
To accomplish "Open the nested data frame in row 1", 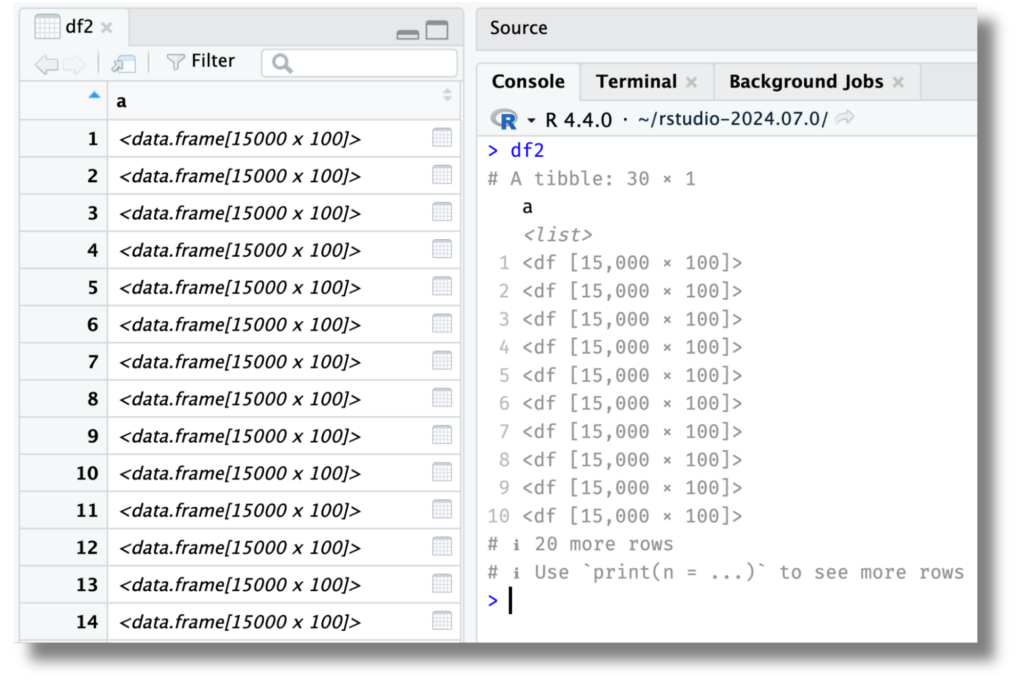I will [x=441, y=138].
